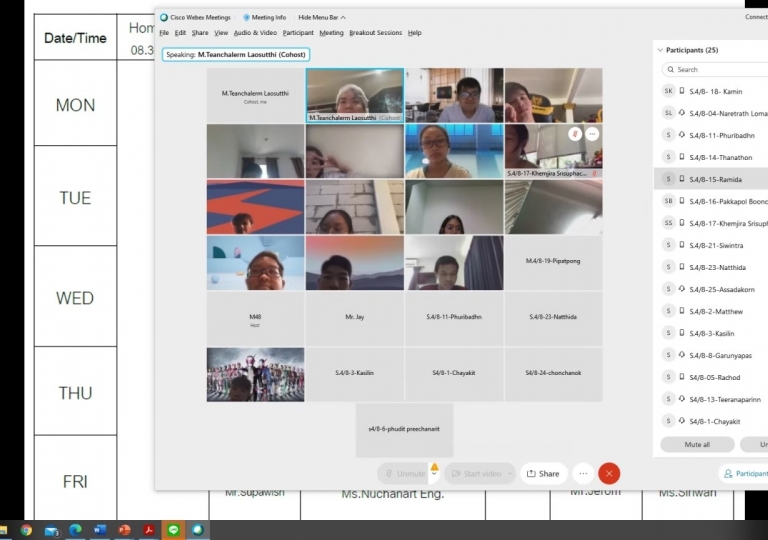Screen dimensions: 768x540
Task: Open Microsoft Word from the taskbar
Action: (100, 530)
